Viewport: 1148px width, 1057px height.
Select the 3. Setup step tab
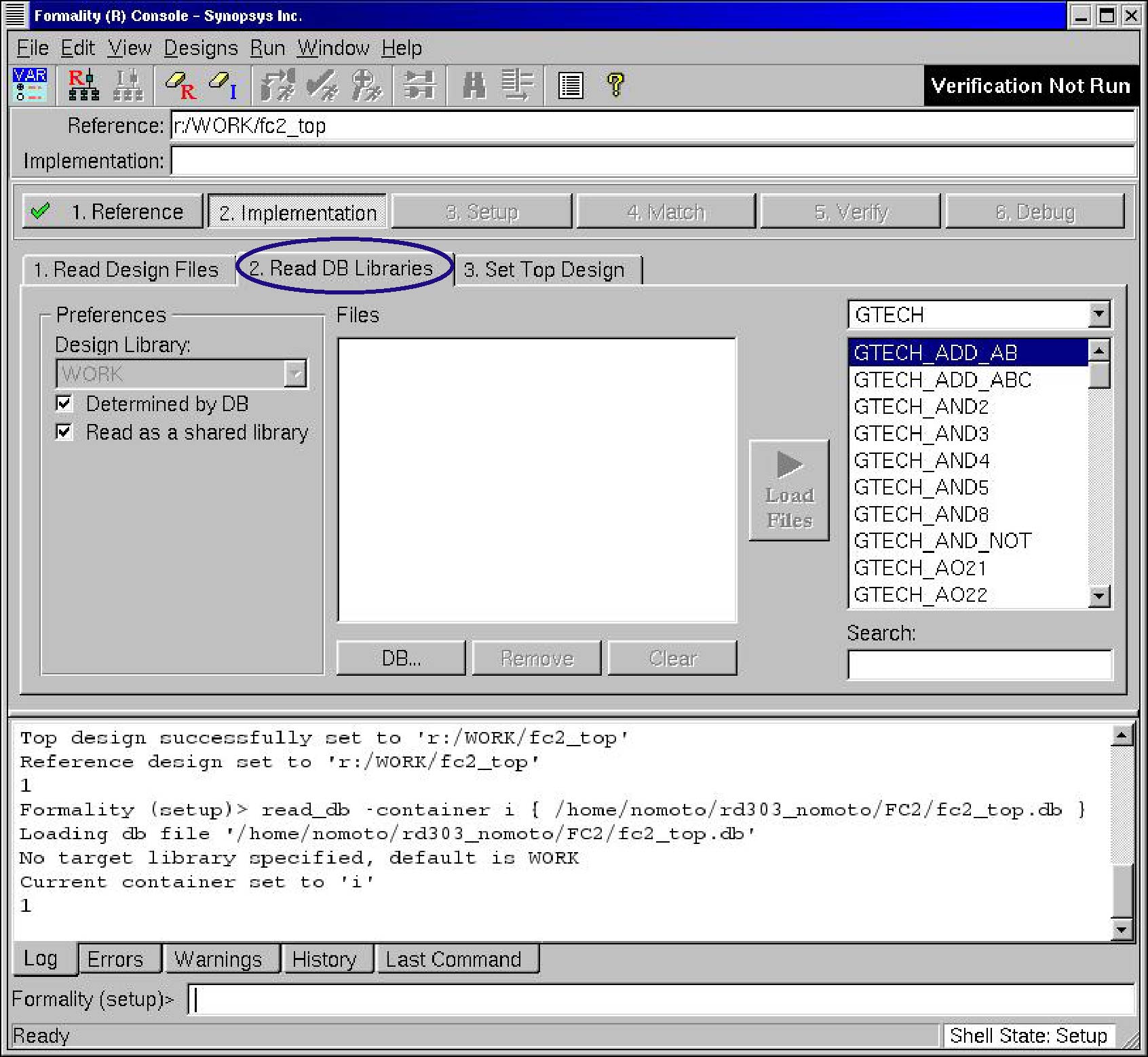482,212
